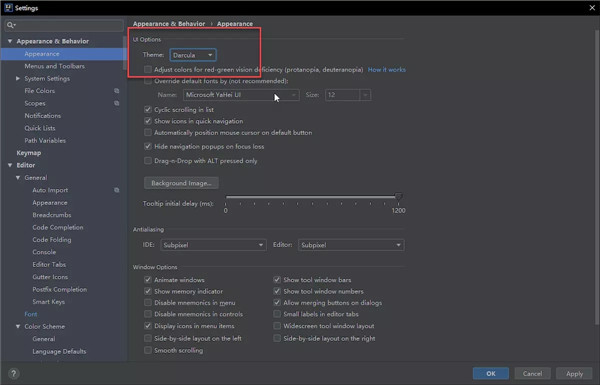
Task: Enable Widescreen tool window layout
Action: [x=277, y=326]
